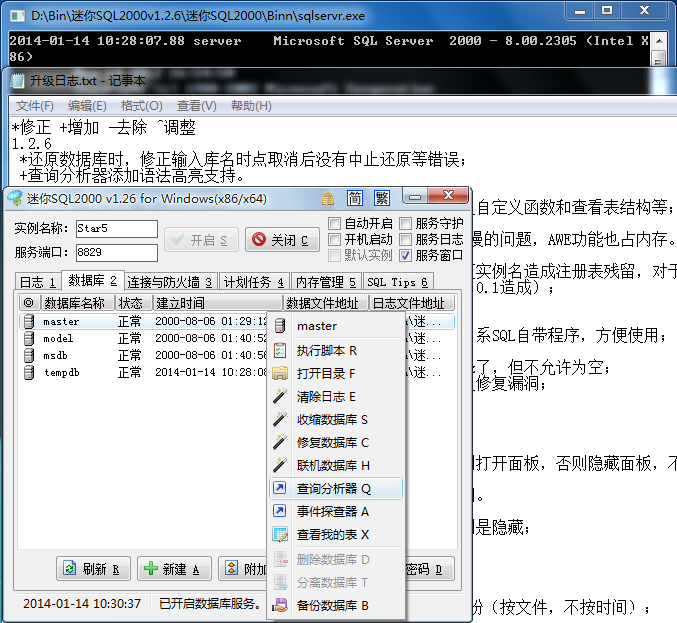Click the 关闭 C stop service button

tap(282, 240)
